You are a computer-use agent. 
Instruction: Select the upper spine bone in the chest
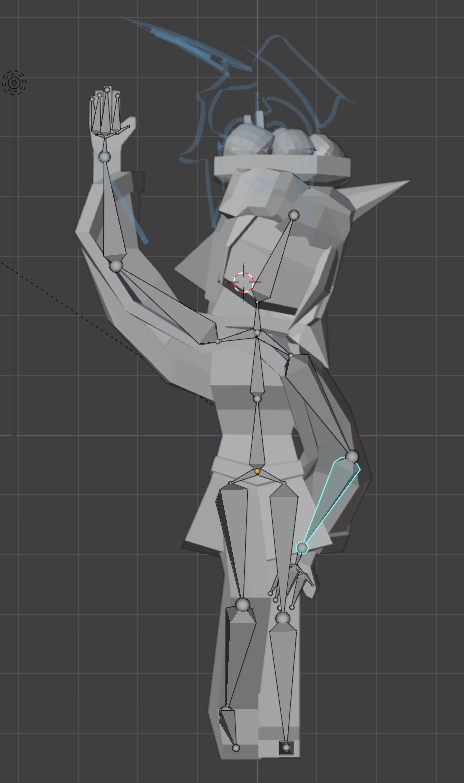coord(257,365)
